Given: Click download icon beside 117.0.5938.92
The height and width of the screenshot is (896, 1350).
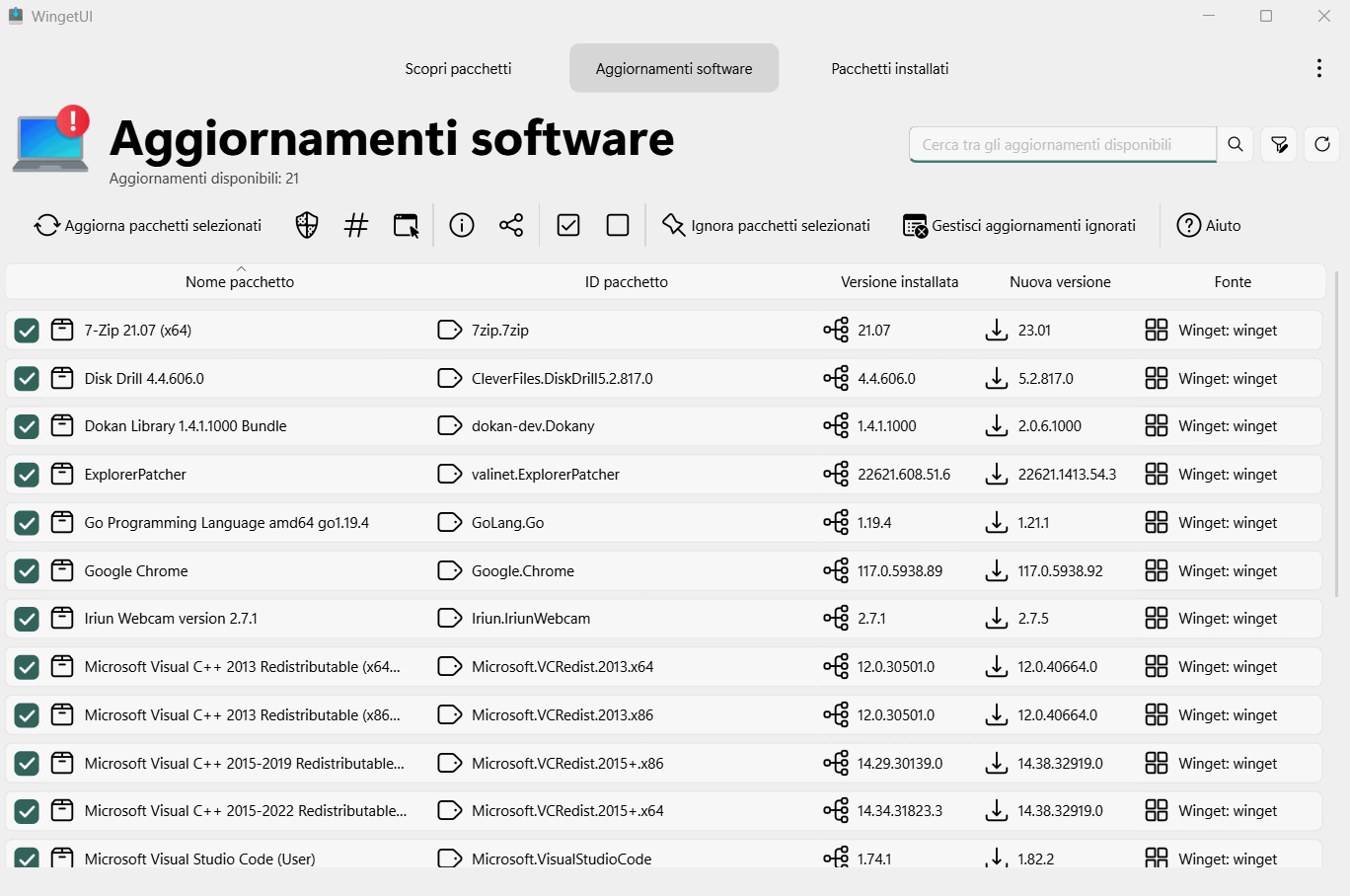Looking at the screenshot, I should tap(997, 570).
